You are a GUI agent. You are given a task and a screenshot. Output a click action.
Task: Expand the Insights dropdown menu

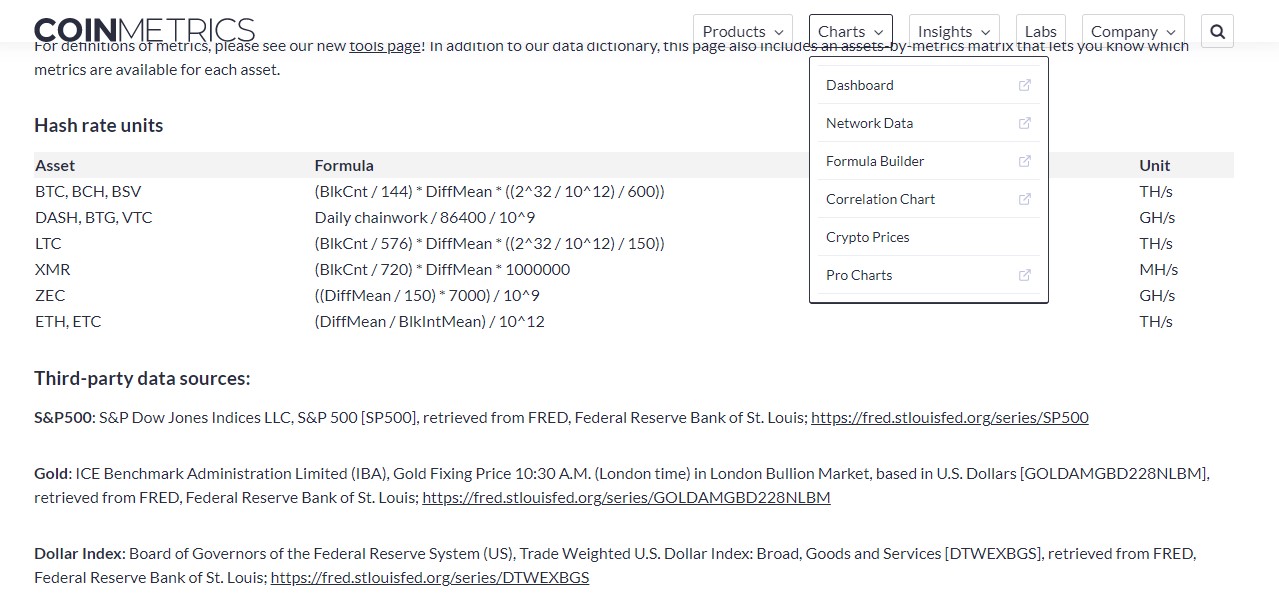pos(954,31)
